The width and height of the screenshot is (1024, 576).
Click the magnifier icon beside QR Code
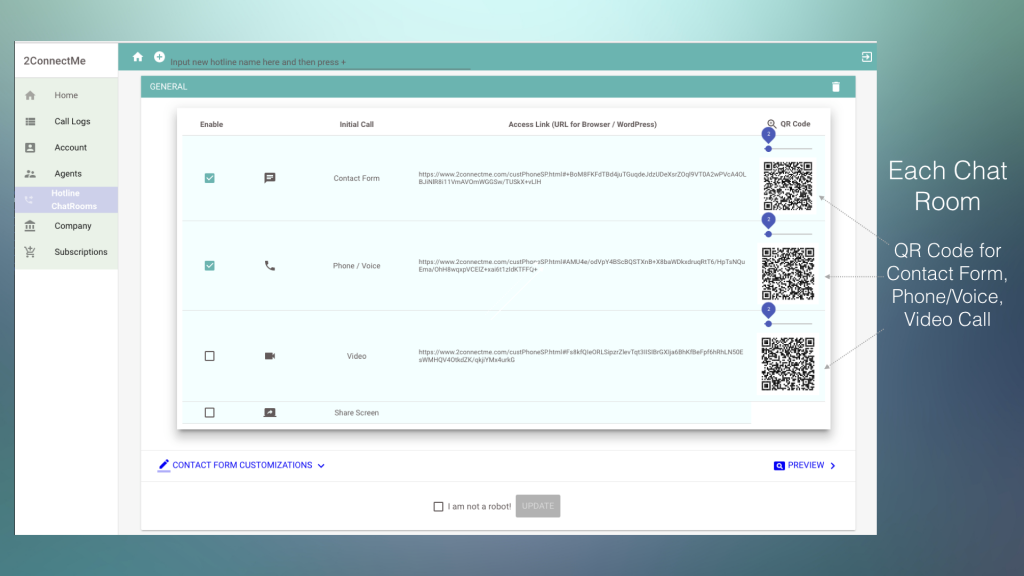[x=771, y=123]
